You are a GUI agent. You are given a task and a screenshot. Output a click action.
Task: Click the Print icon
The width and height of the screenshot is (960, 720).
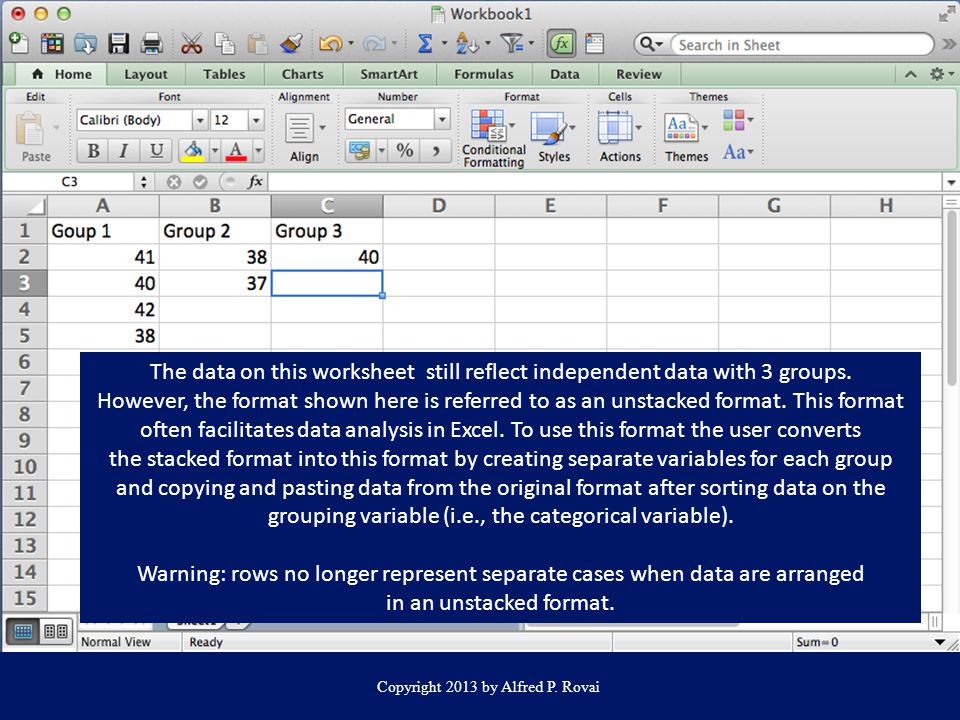(x=151, y=44)
